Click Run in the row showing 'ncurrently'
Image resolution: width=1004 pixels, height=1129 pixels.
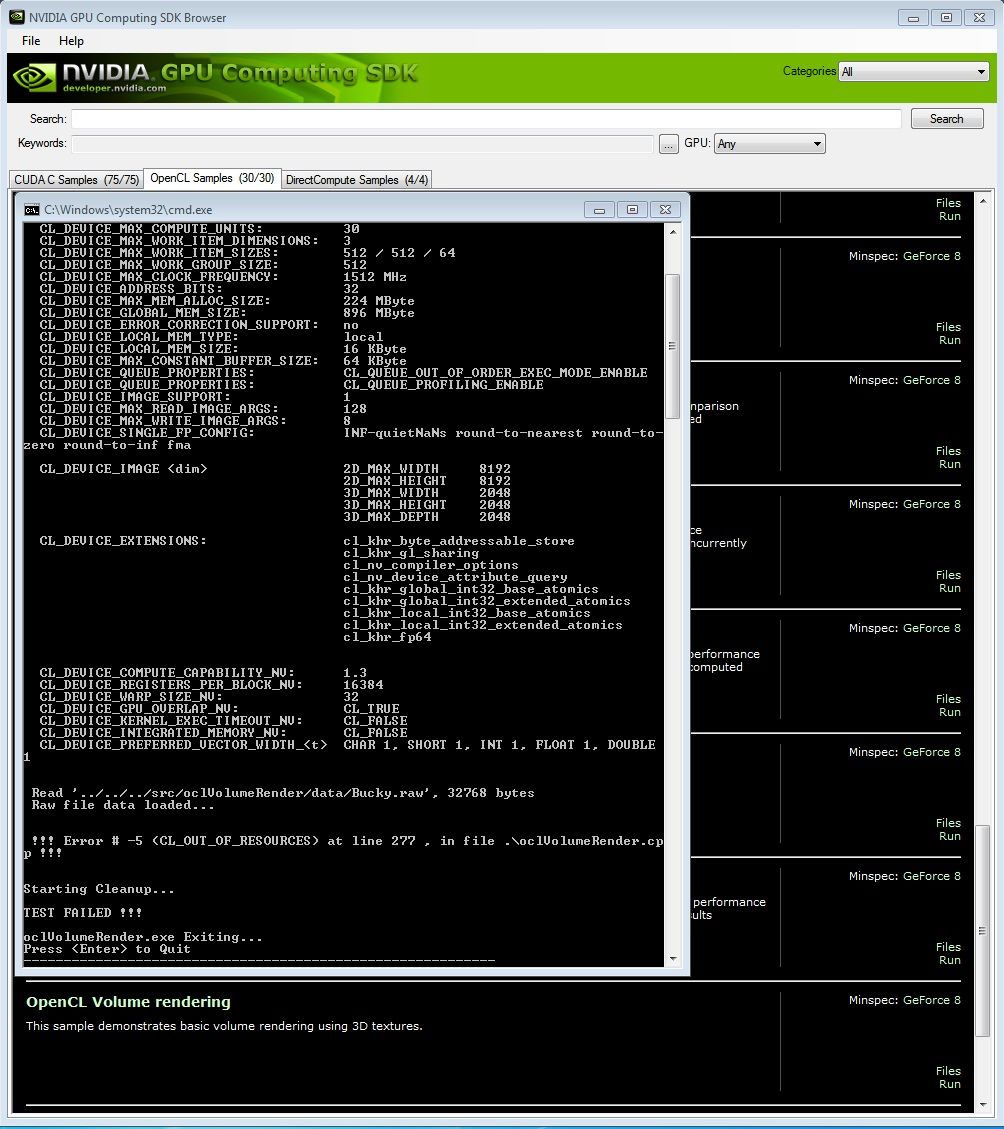949,588
